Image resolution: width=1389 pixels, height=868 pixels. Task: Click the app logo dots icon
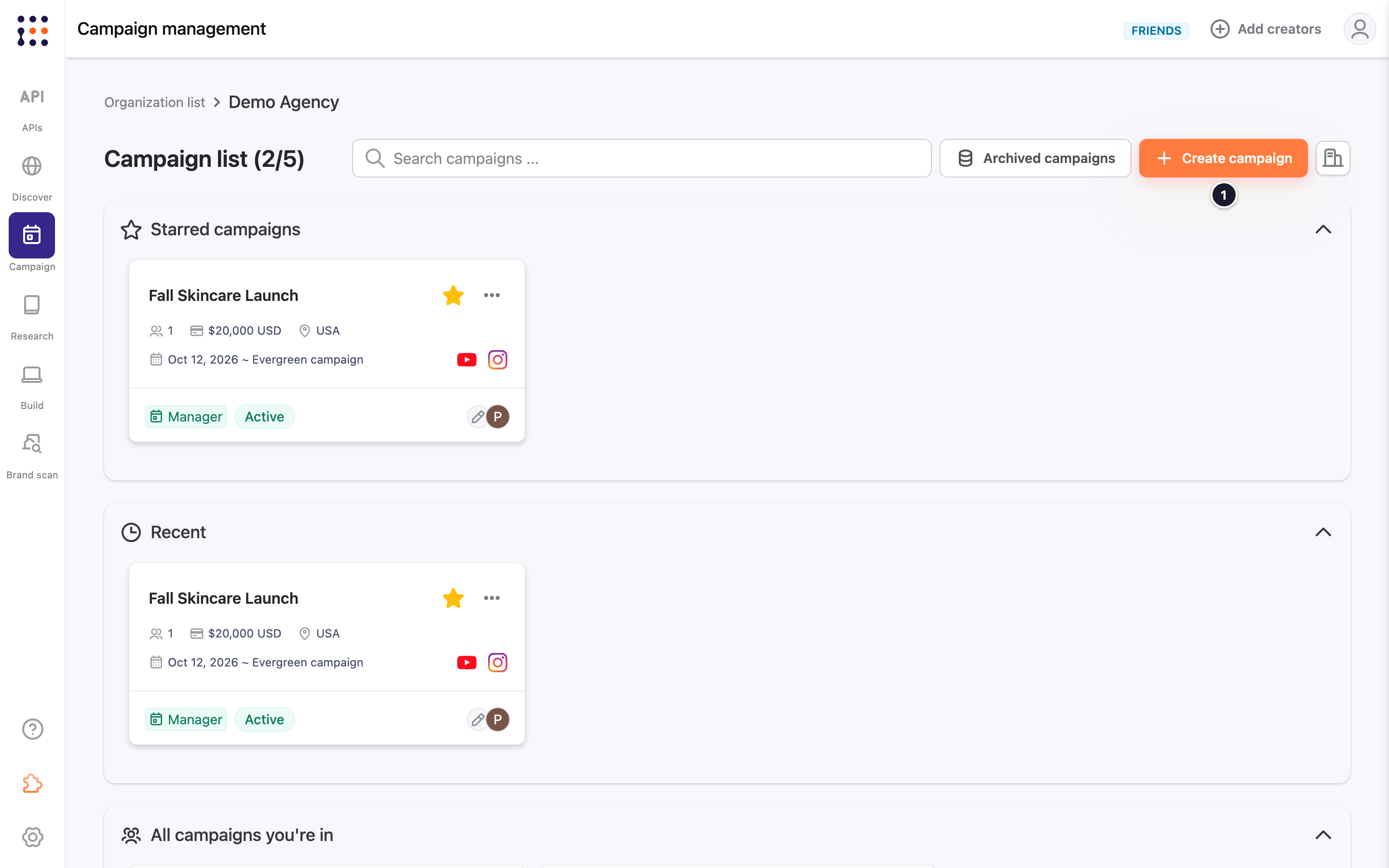(33, 30)
